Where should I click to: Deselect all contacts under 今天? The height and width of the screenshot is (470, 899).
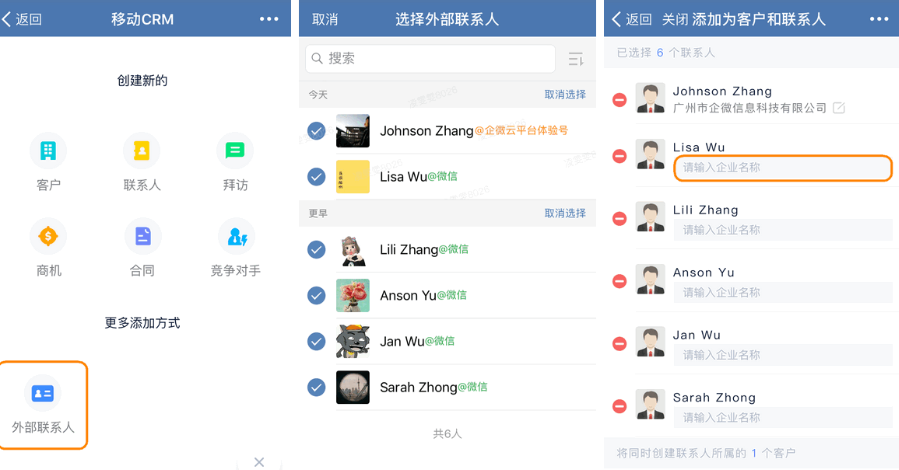click(x=565, y=95)
